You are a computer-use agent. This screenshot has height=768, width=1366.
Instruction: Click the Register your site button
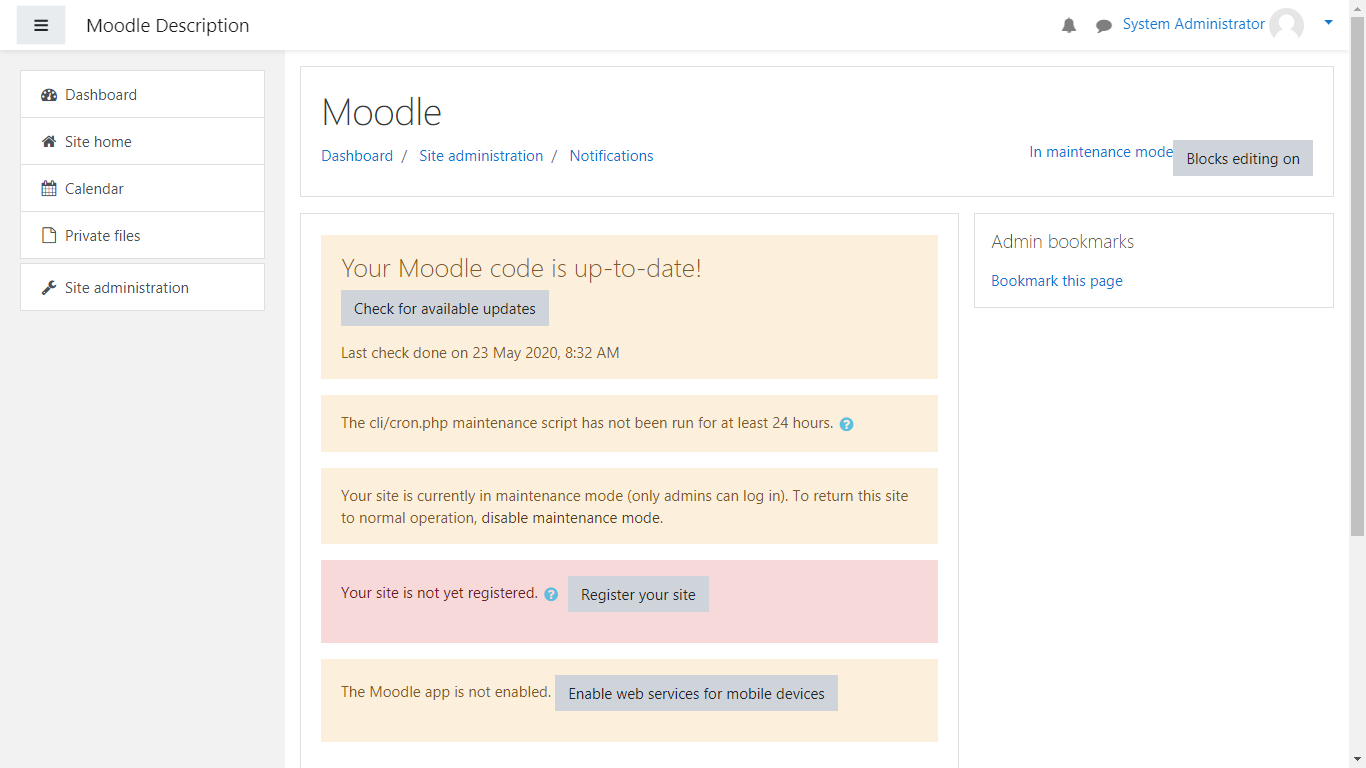[638, 595]
